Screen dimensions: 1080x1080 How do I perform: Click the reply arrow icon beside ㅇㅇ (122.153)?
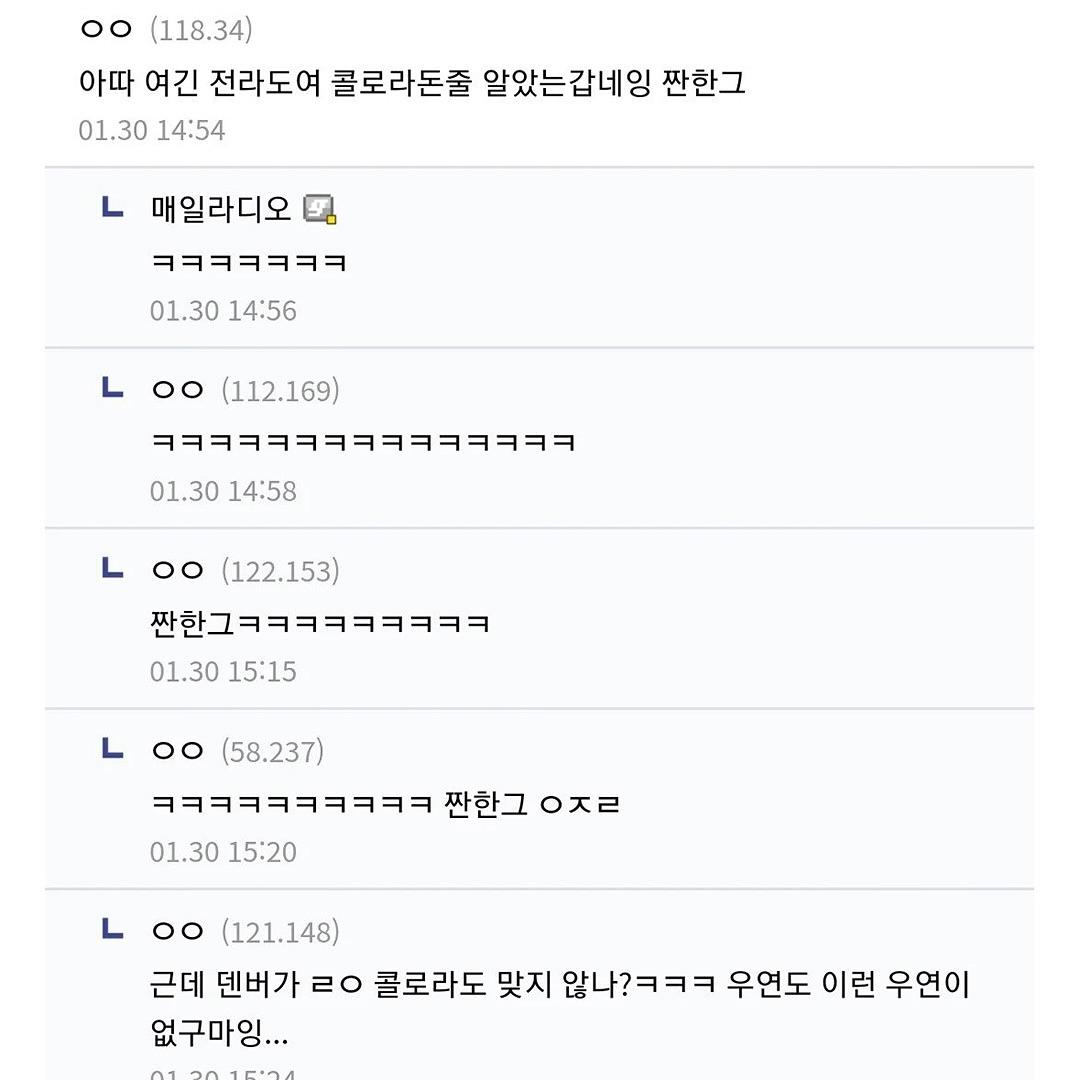[112, 568]
